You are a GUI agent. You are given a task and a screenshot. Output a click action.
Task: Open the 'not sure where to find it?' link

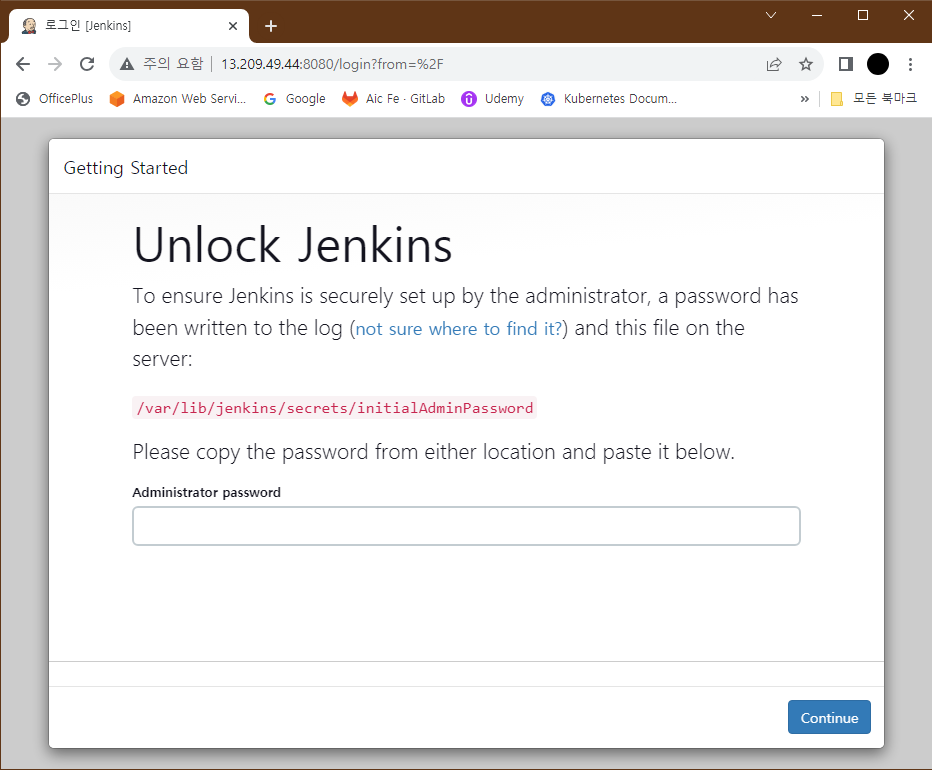[x=458, y=329]
